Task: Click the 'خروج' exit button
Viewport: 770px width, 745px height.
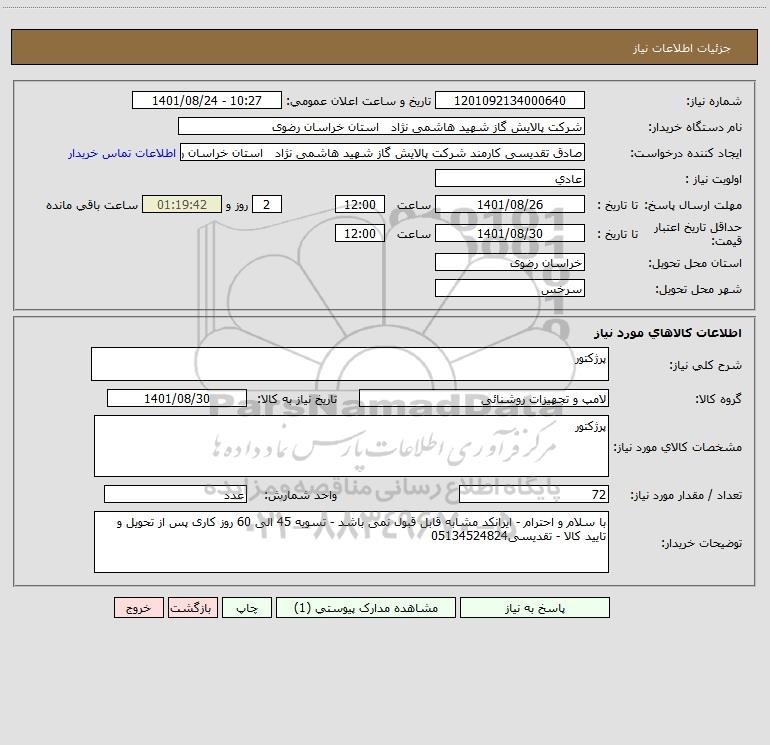Action: 138,608
